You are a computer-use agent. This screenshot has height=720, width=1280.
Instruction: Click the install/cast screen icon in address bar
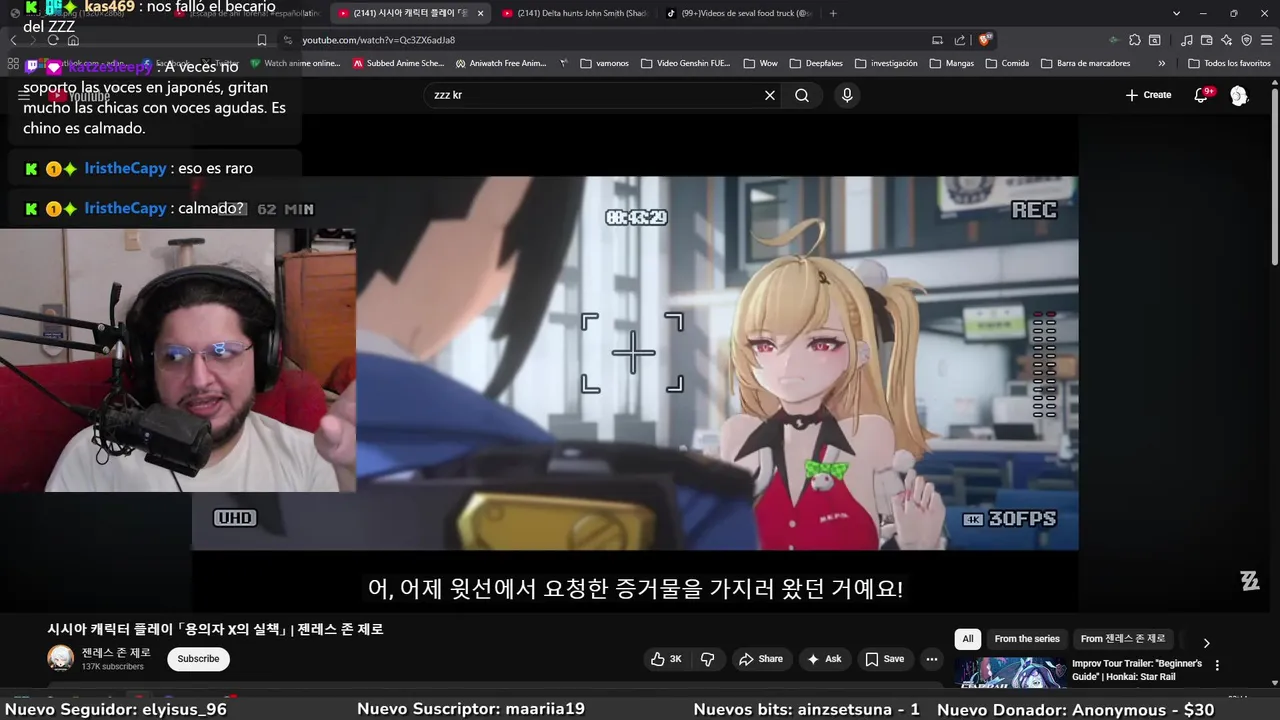(937, 40)
